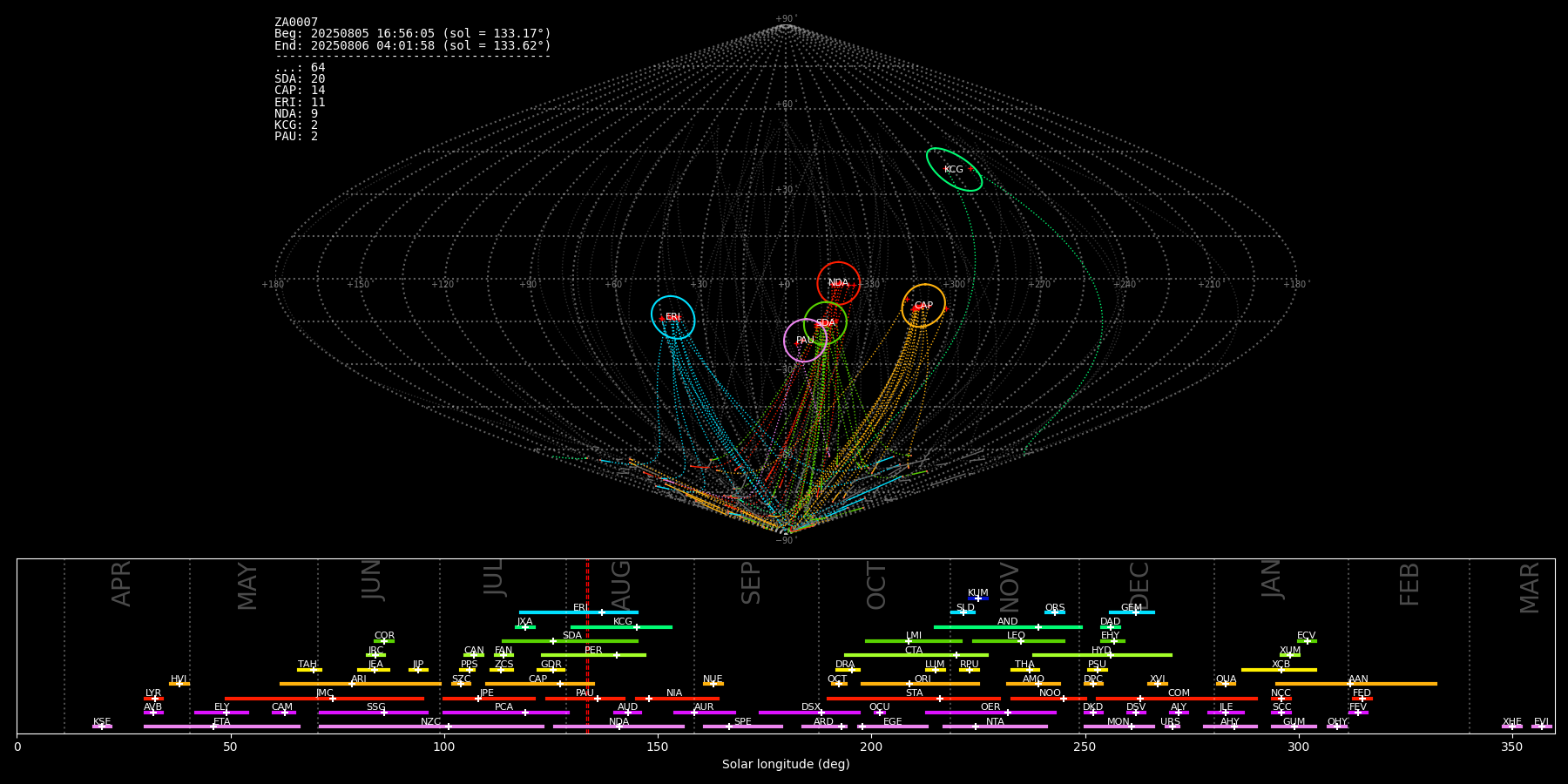Click the 250 tick on solar longitude axis
Viewport: 1568px width, 784px height.
[1085, 747]
